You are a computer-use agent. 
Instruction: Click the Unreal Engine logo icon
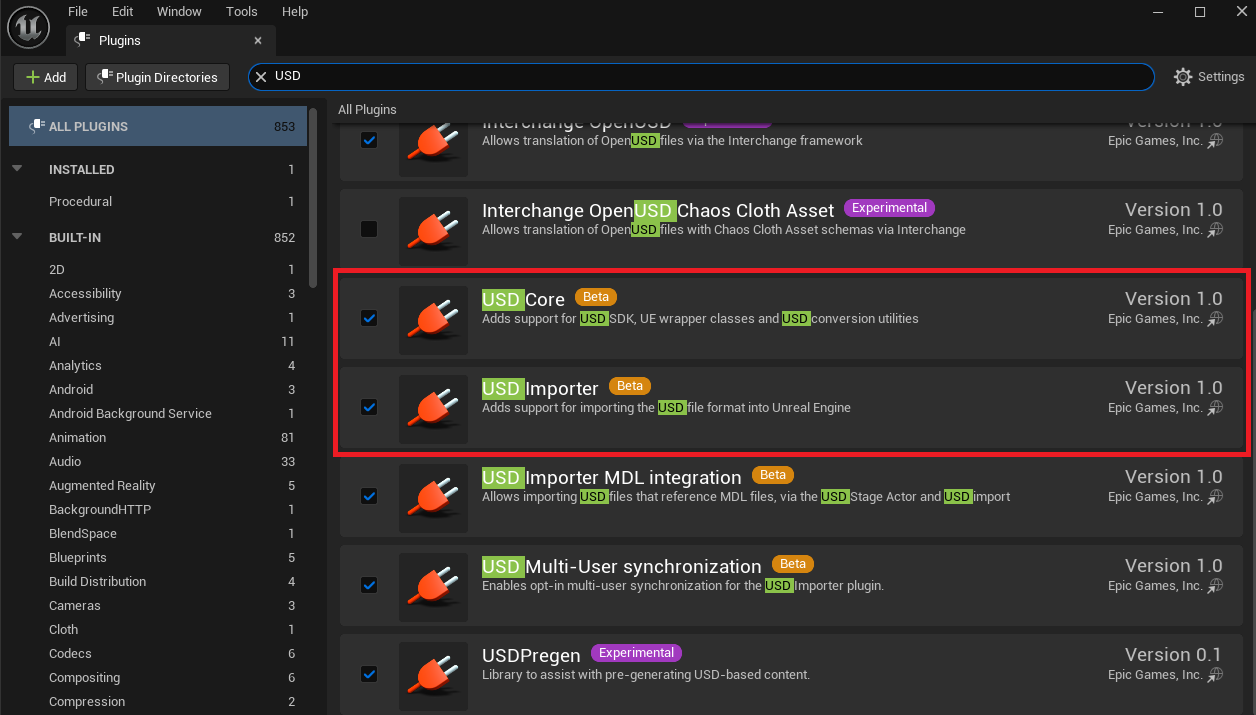(29, 26)
